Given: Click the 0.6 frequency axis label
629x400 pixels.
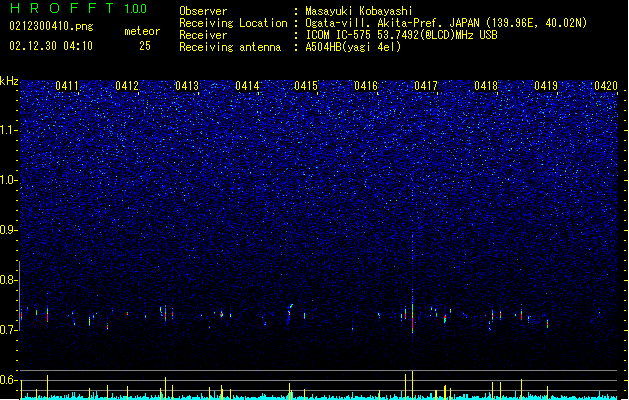Looking at the screenshot, I should pyautogui.click(x=9, y=380).
